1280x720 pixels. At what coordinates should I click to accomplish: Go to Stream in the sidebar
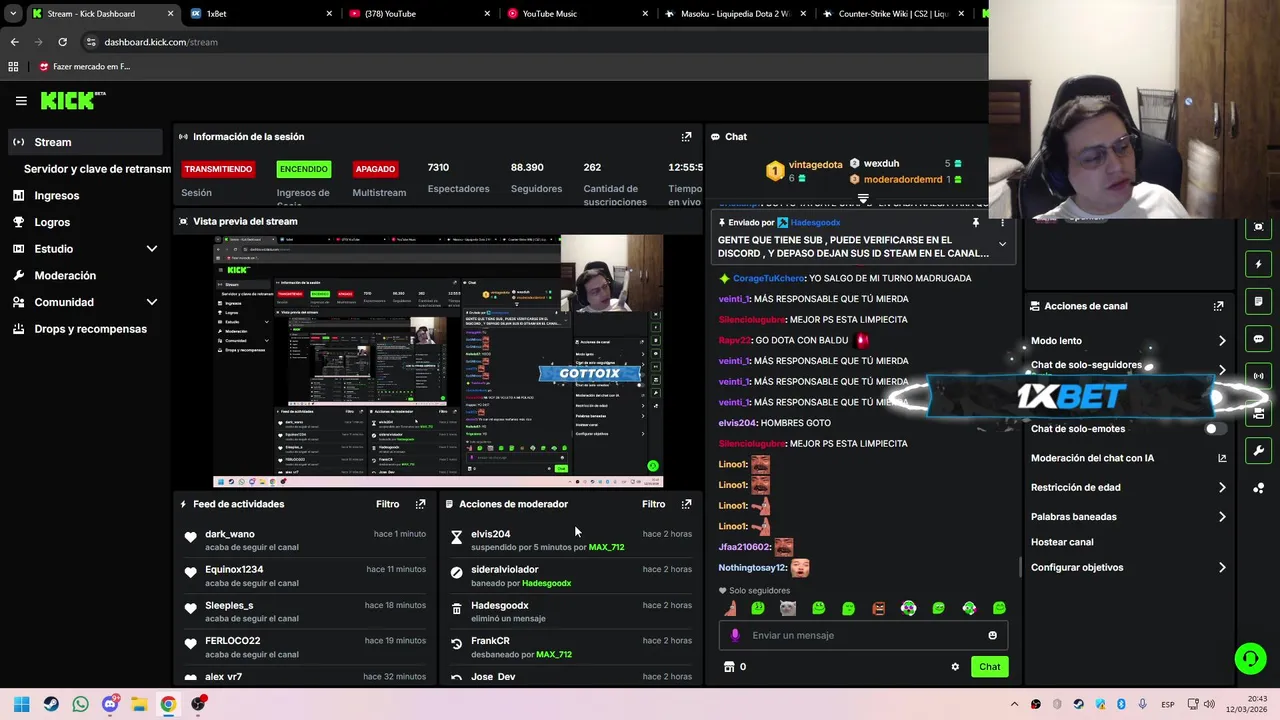coord(84,142)
